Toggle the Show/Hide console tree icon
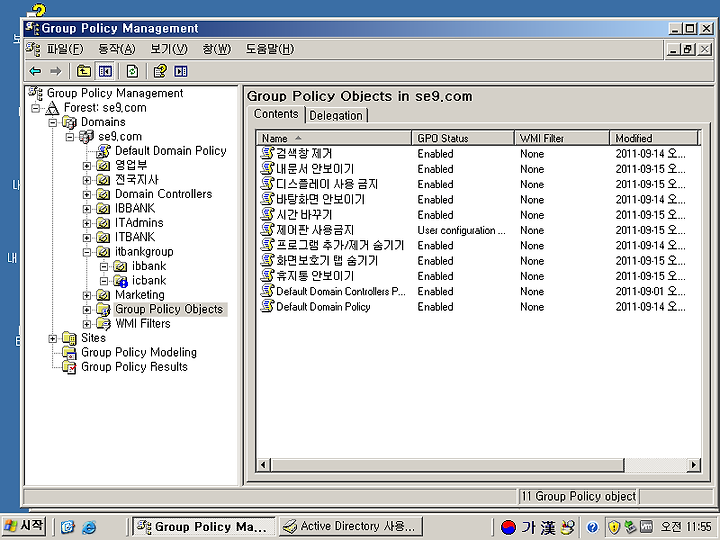The width and height of the screenshot is (720, 540). [x=105, y=71]
